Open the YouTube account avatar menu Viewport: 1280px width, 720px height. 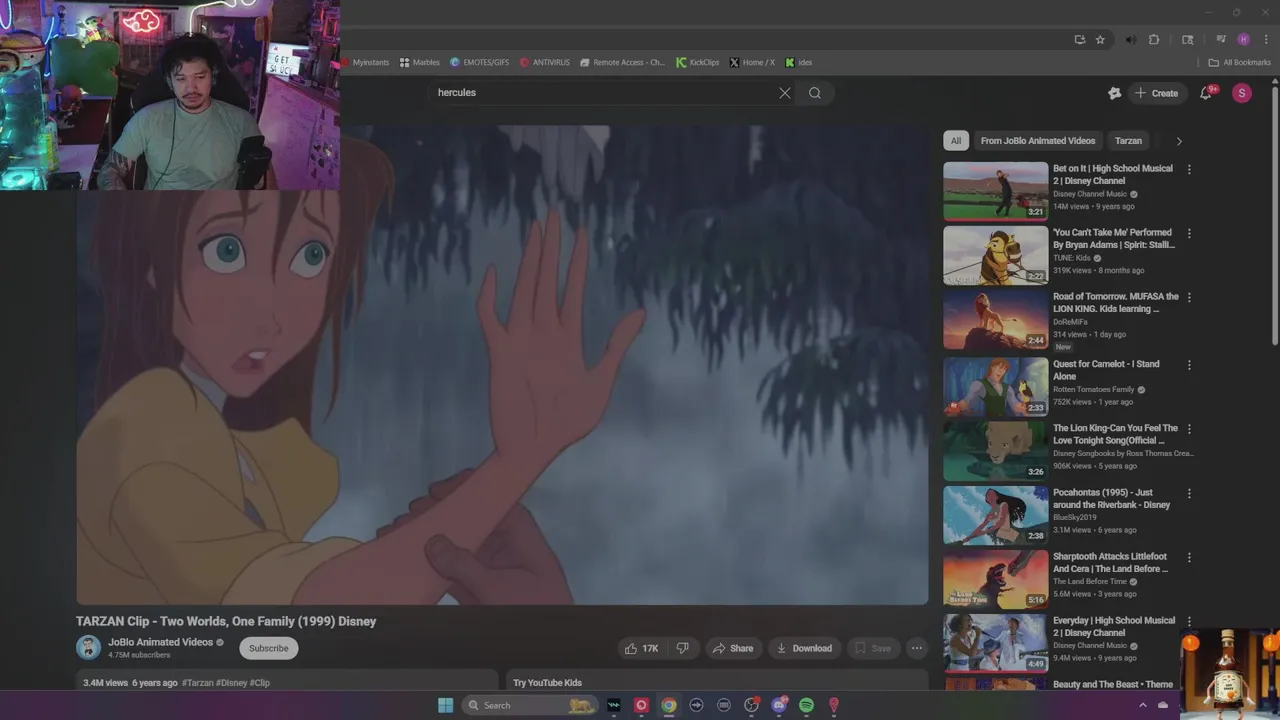pyautogui.click(x=1242, y=93)
